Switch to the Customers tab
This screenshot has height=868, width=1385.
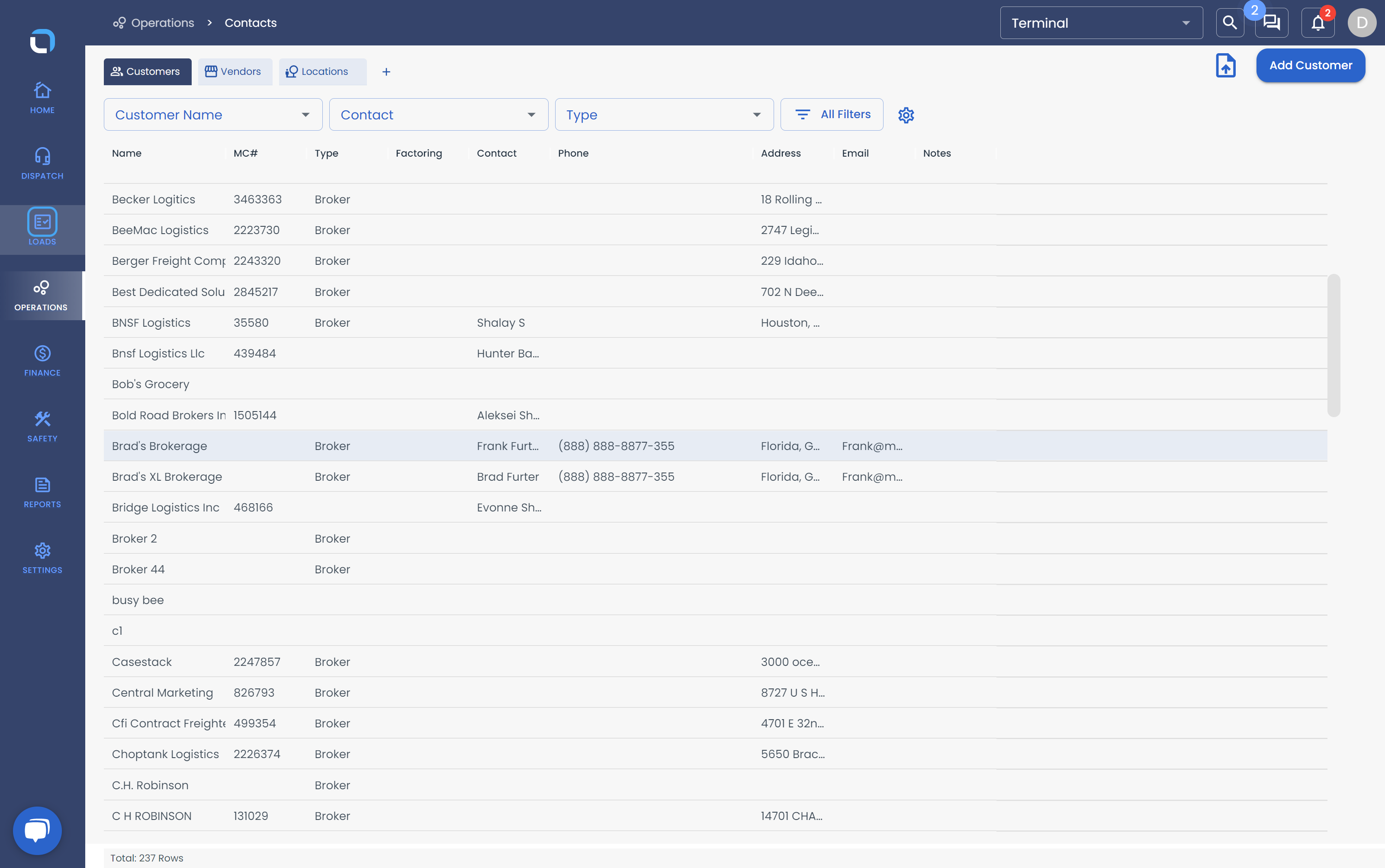148,72
